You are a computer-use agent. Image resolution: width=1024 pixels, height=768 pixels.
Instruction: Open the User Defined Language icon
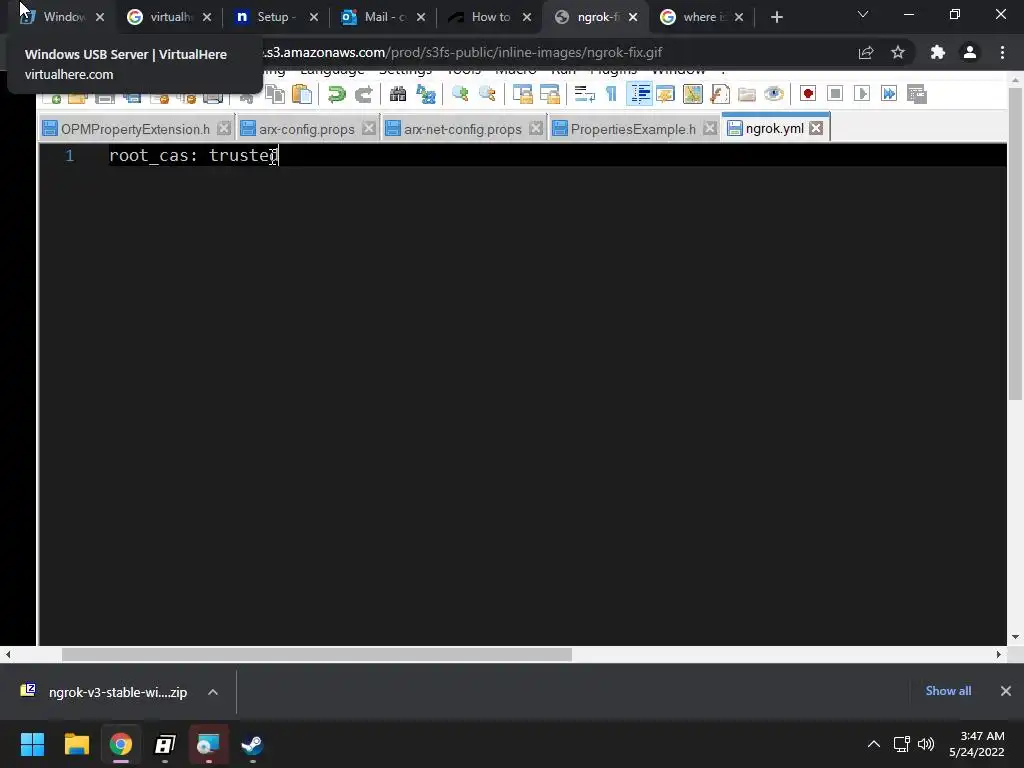(665, 94)
